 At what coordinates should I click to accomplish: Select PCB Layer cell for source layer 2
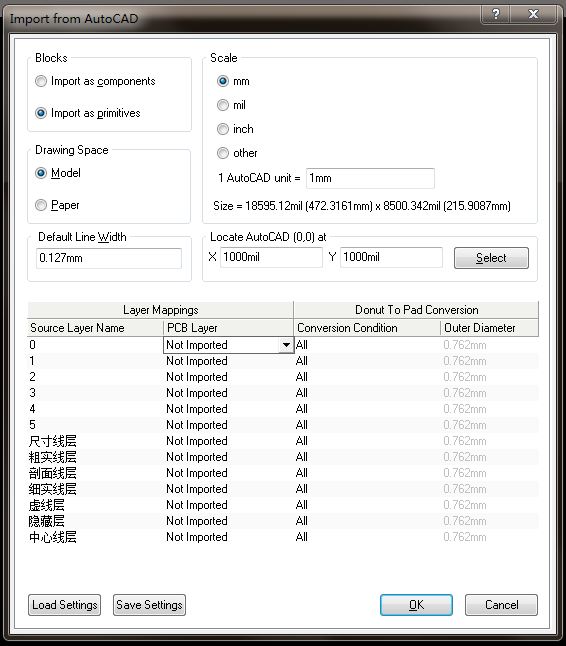point(228,377)
